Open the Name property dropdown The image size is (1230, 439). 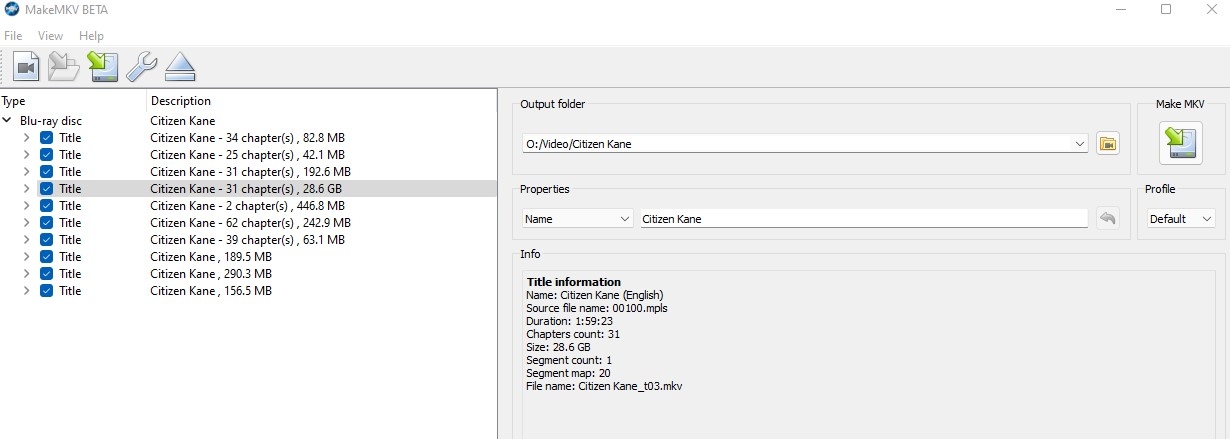coord(577,219)
